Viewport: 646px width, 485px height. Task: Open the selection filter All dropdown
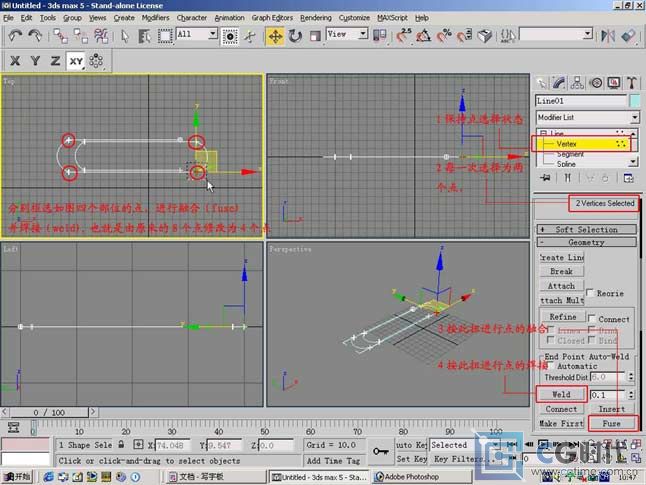tap(213, 34)
